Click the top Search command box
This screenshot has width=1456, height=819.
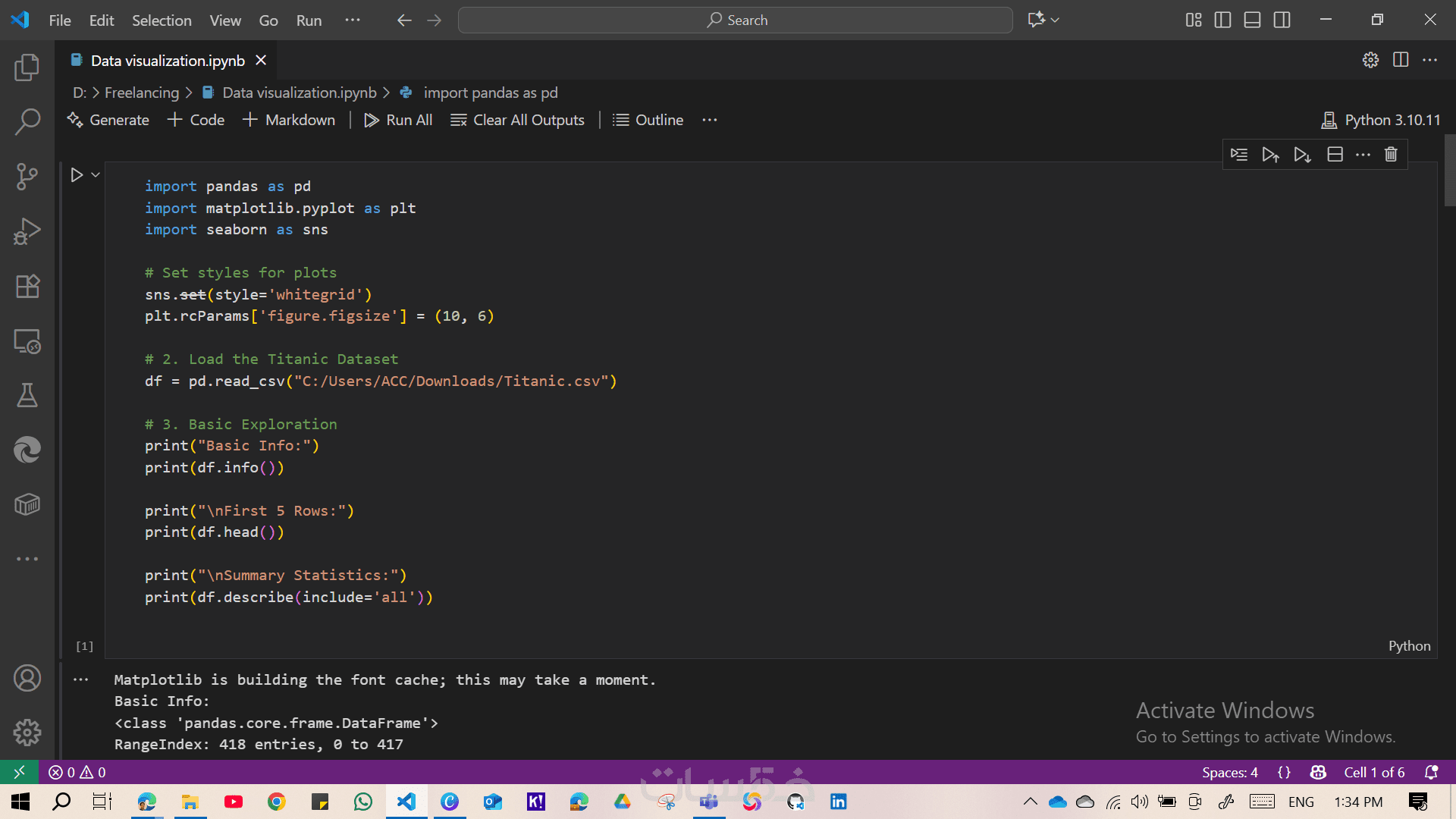[735, 20]
